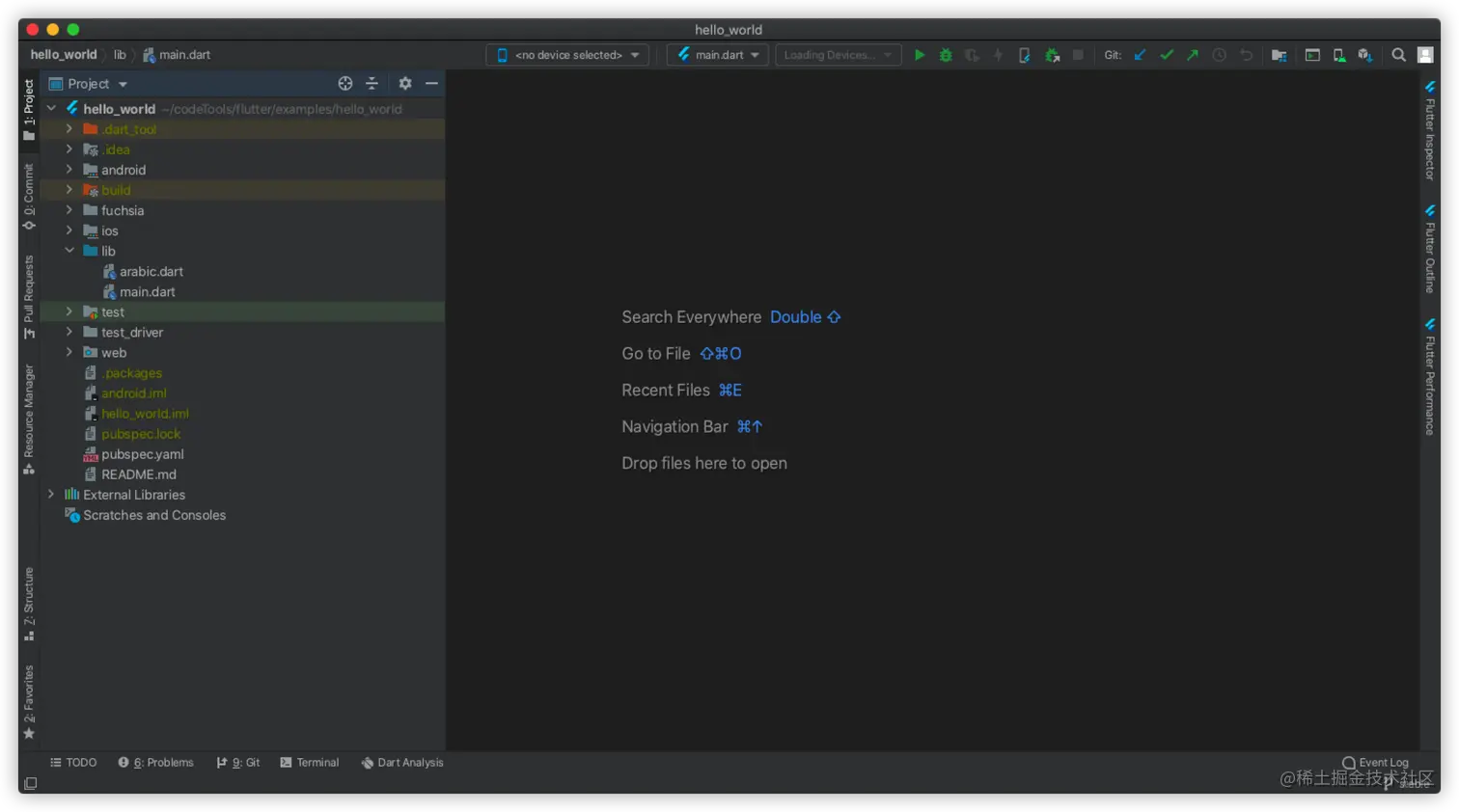Toggle tool window quick access icon
The height and width of the screenshot is (812, 1459).
tap(30, 783)
